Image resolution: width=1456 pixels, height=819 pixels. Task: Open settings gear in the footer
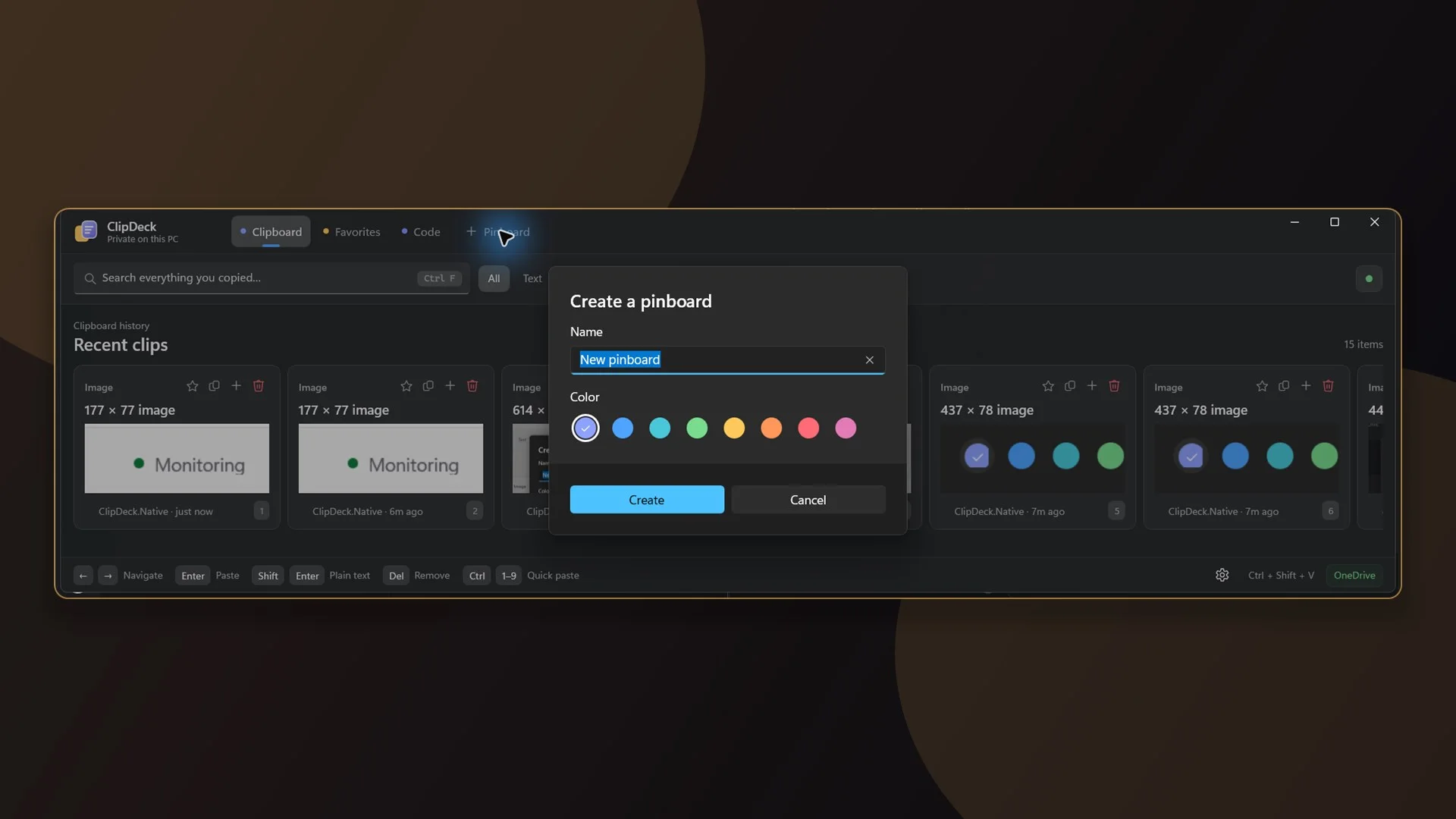(1222, 576)
